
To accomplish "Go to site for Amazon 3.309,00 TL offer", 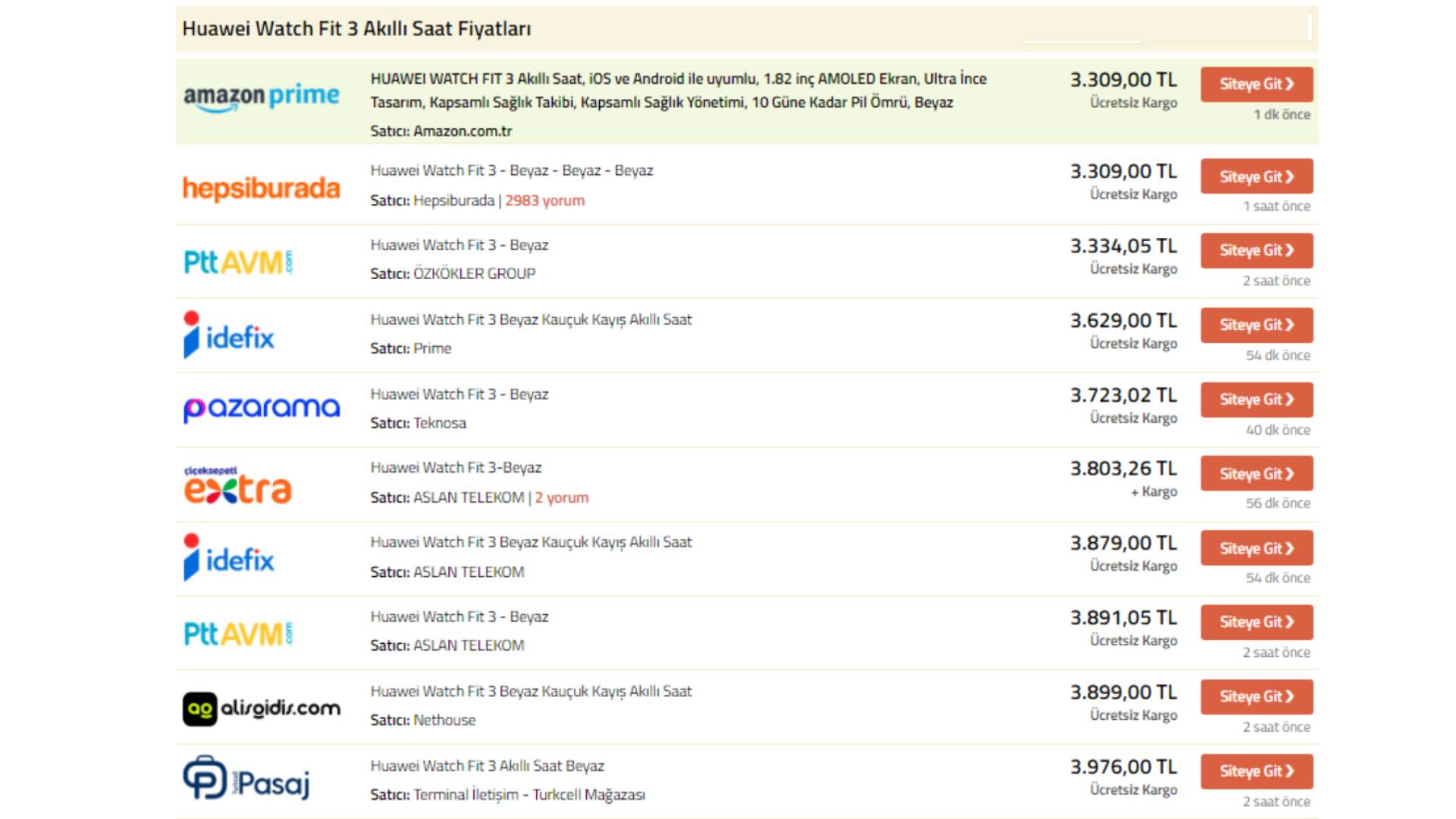I will pyautogui.click(x=1257, y=84).
